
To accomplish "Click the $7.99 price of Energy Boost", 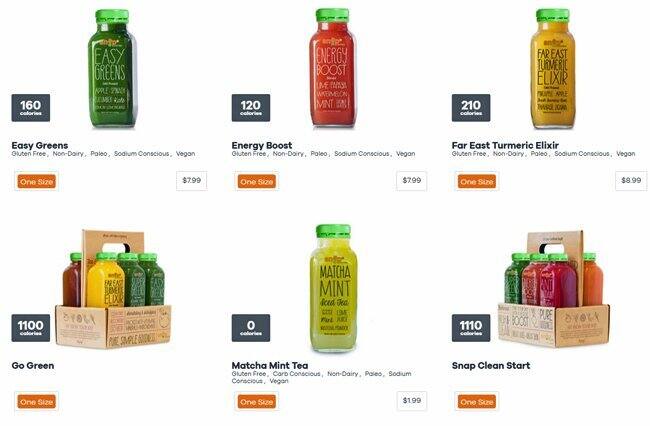I will click(x=412, y=181).
